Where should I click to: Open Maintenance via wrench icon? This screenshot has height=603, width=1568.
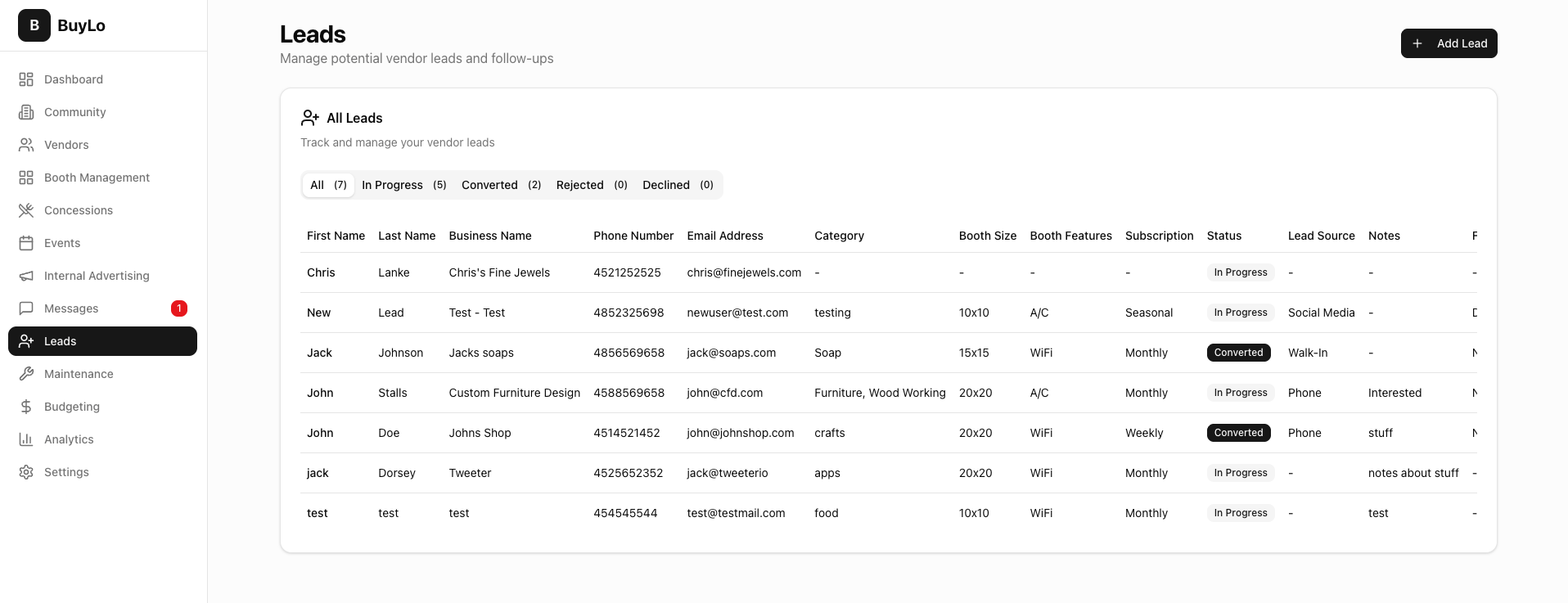tap(26, 374)
